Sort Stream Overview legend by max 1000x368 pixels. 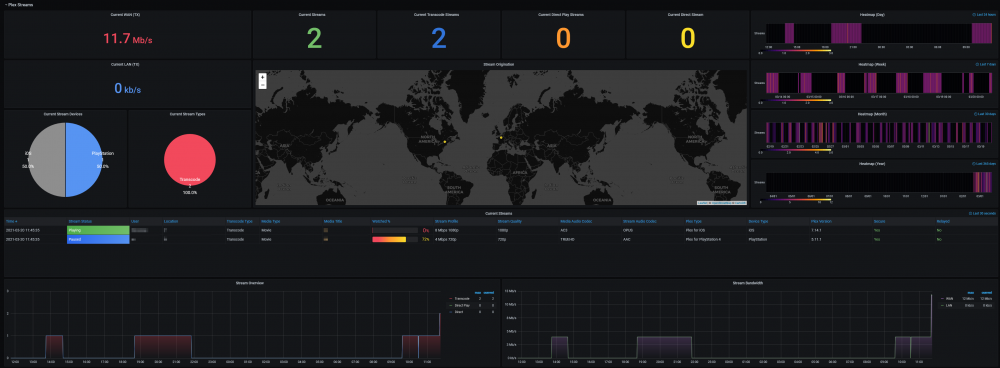477,293
